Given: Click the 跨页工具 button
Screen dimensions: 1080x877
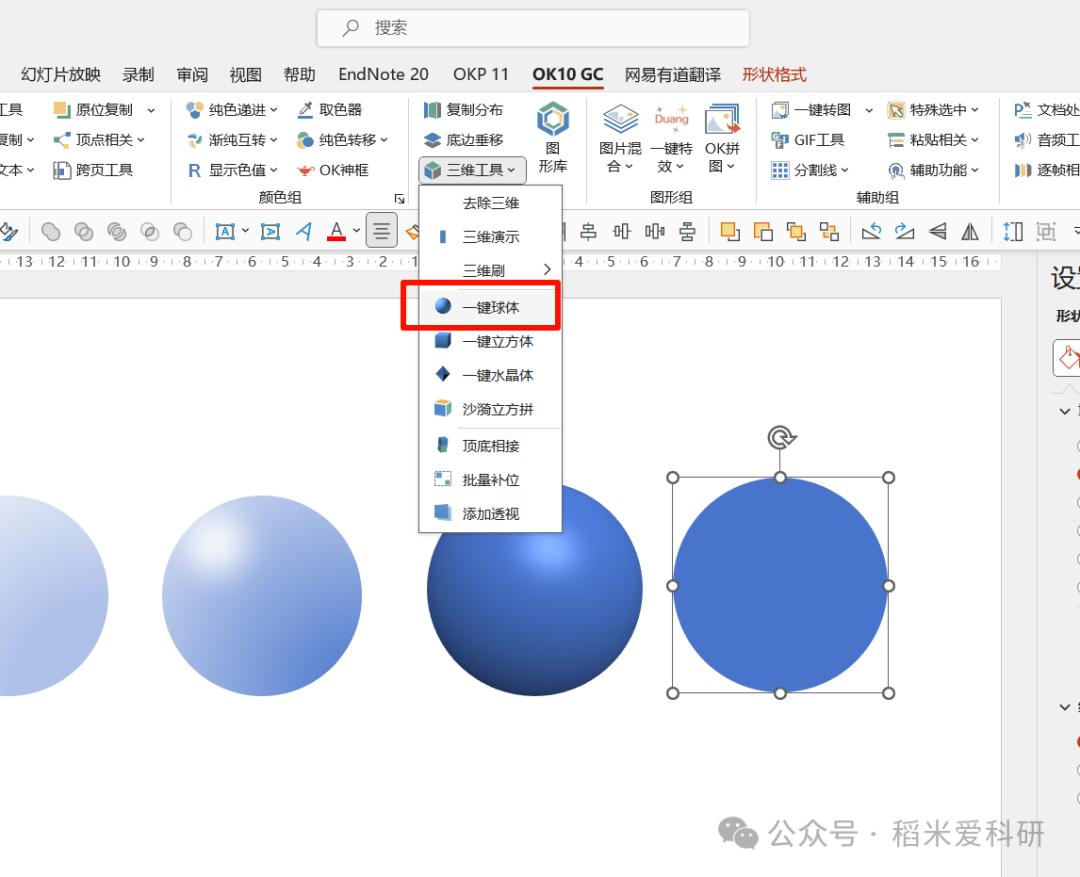Looking at the screenshot, I should pyautogui.click(x=93, y=170).
